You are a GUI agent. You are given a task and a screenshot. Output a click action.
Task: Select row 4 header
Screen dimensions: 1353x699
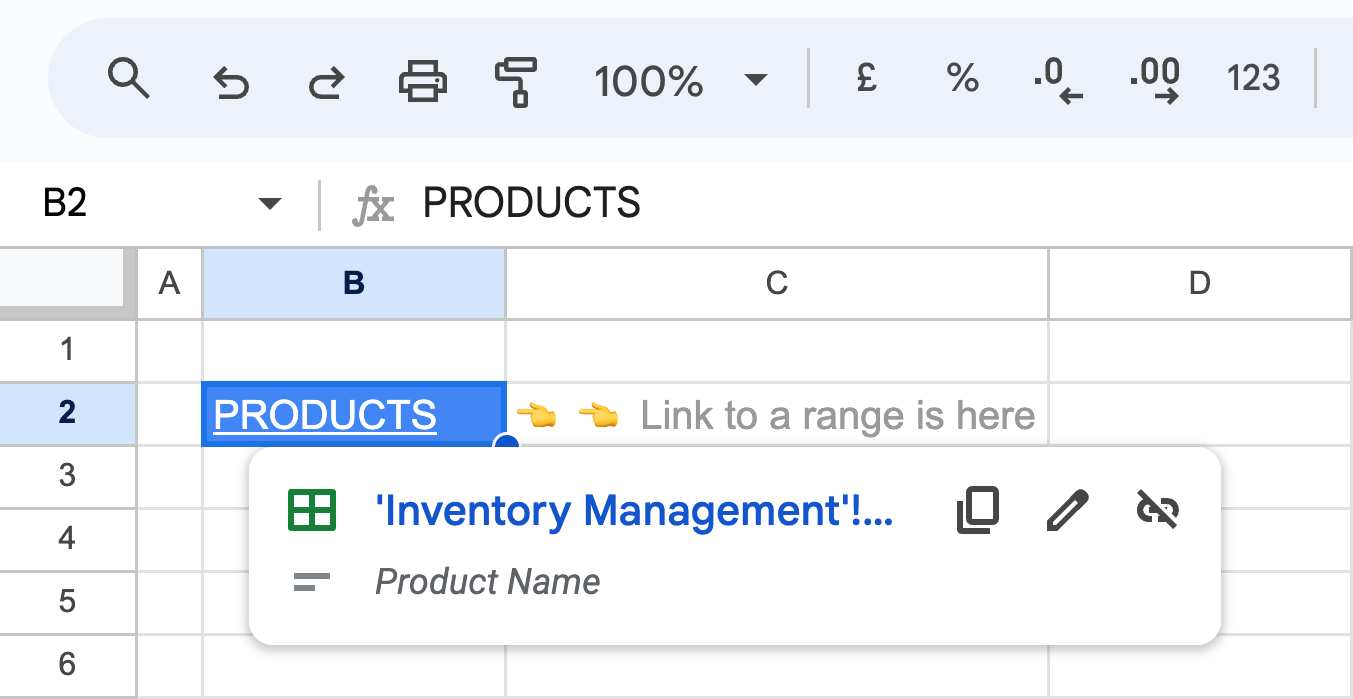(x=67, y=539)
